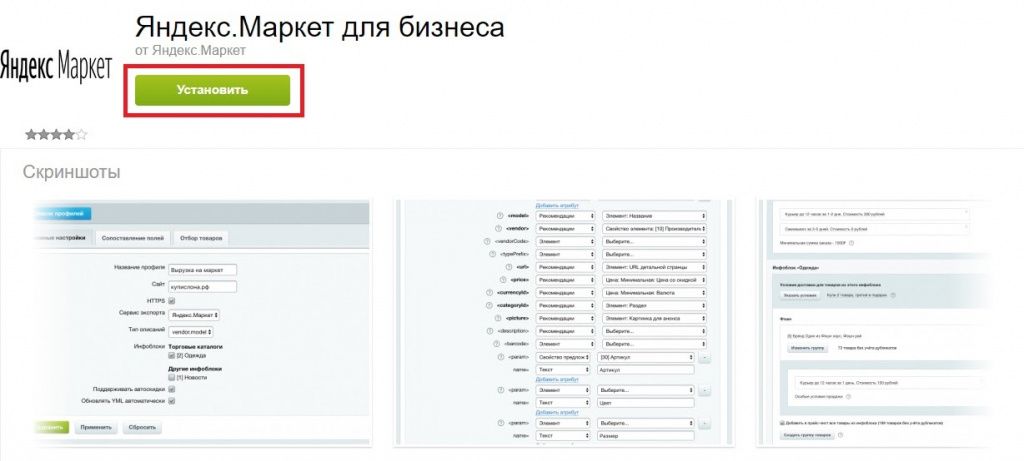Switch to the Отбор товаров tab
The image size is (1024, 461).
pyautogui.click(x=200, y=238)
